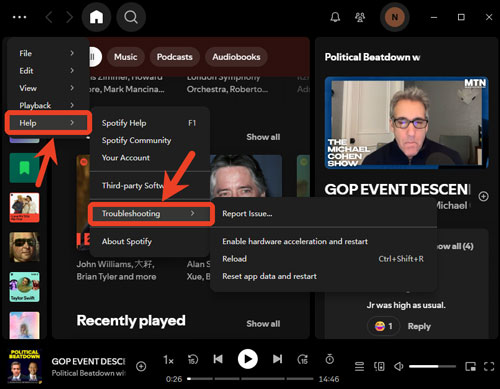500x389 pixels.
Task: Enter full screen mode
Action: coord(489,367)
